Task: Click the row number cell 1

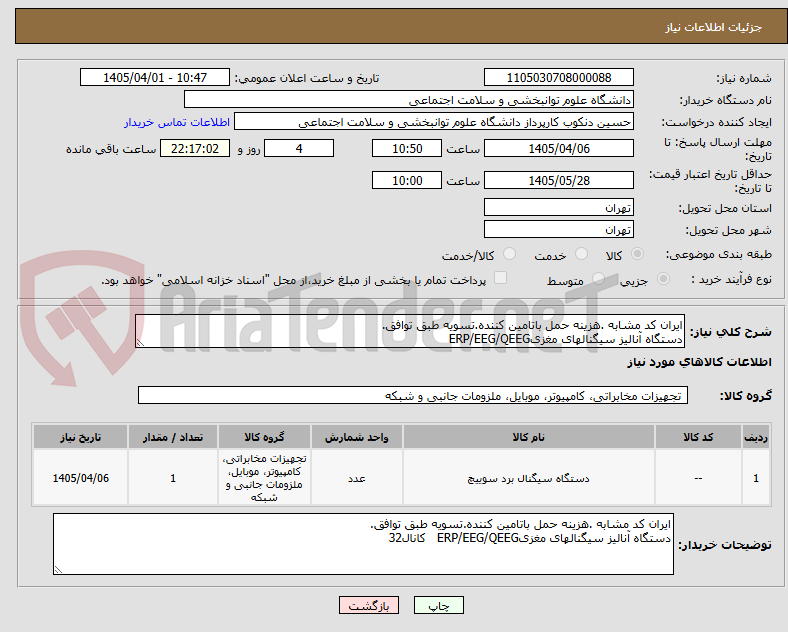Action: coord(756,478)
